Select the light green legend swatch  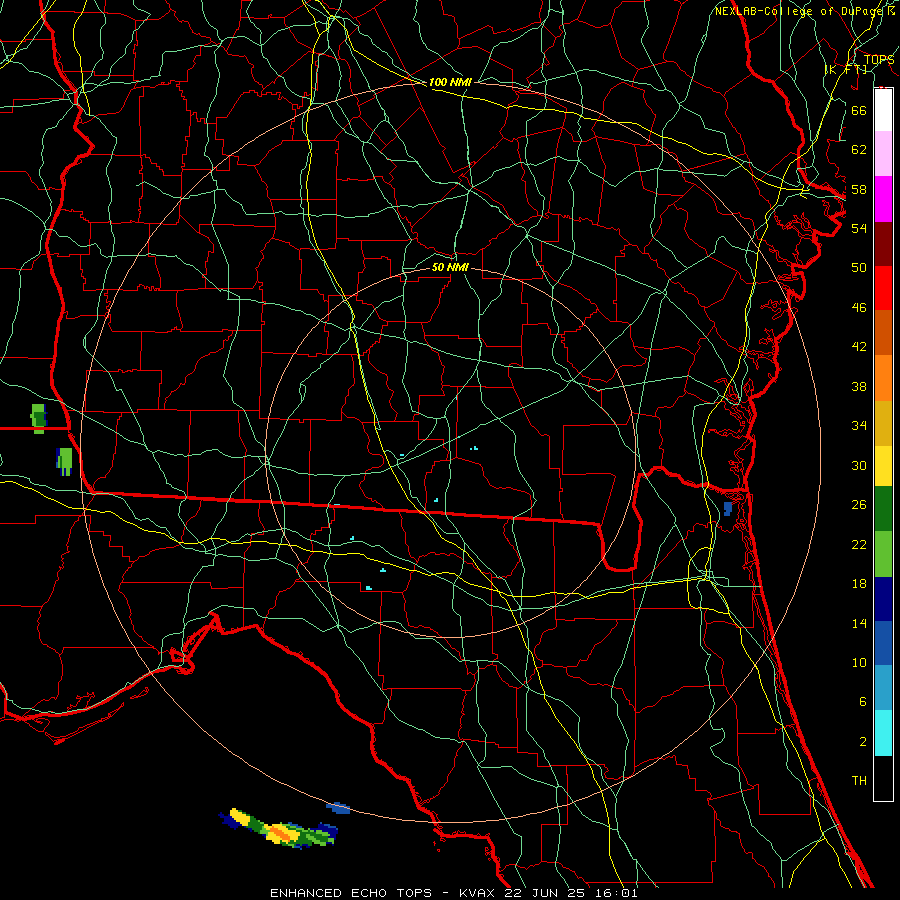click(883, 554)
